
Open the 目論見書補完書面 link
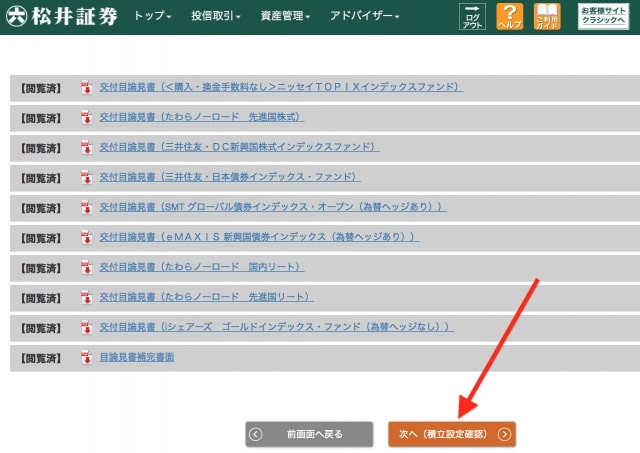[137, 358]
